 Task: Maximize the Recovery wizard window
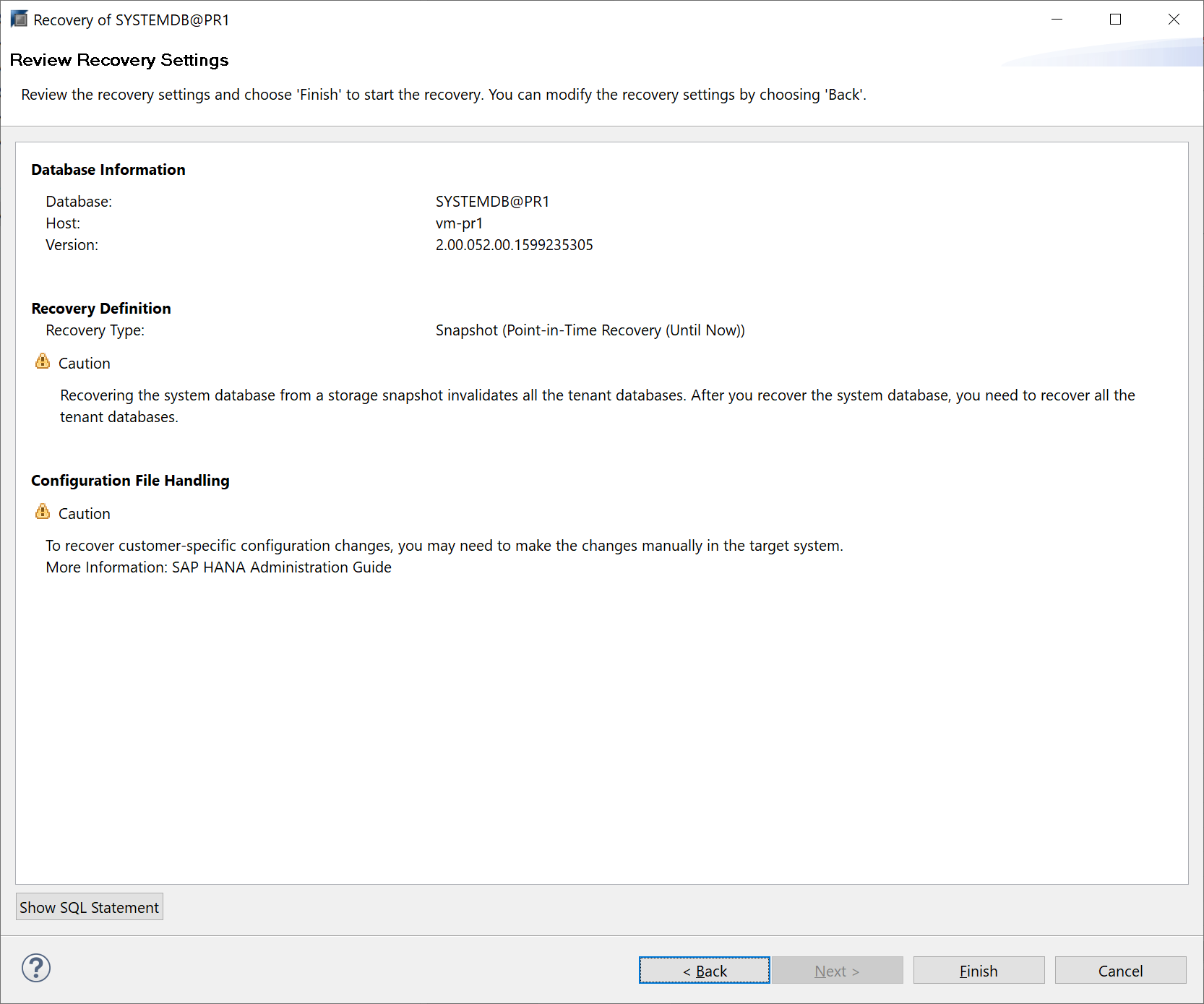(x=1115, y=20)
